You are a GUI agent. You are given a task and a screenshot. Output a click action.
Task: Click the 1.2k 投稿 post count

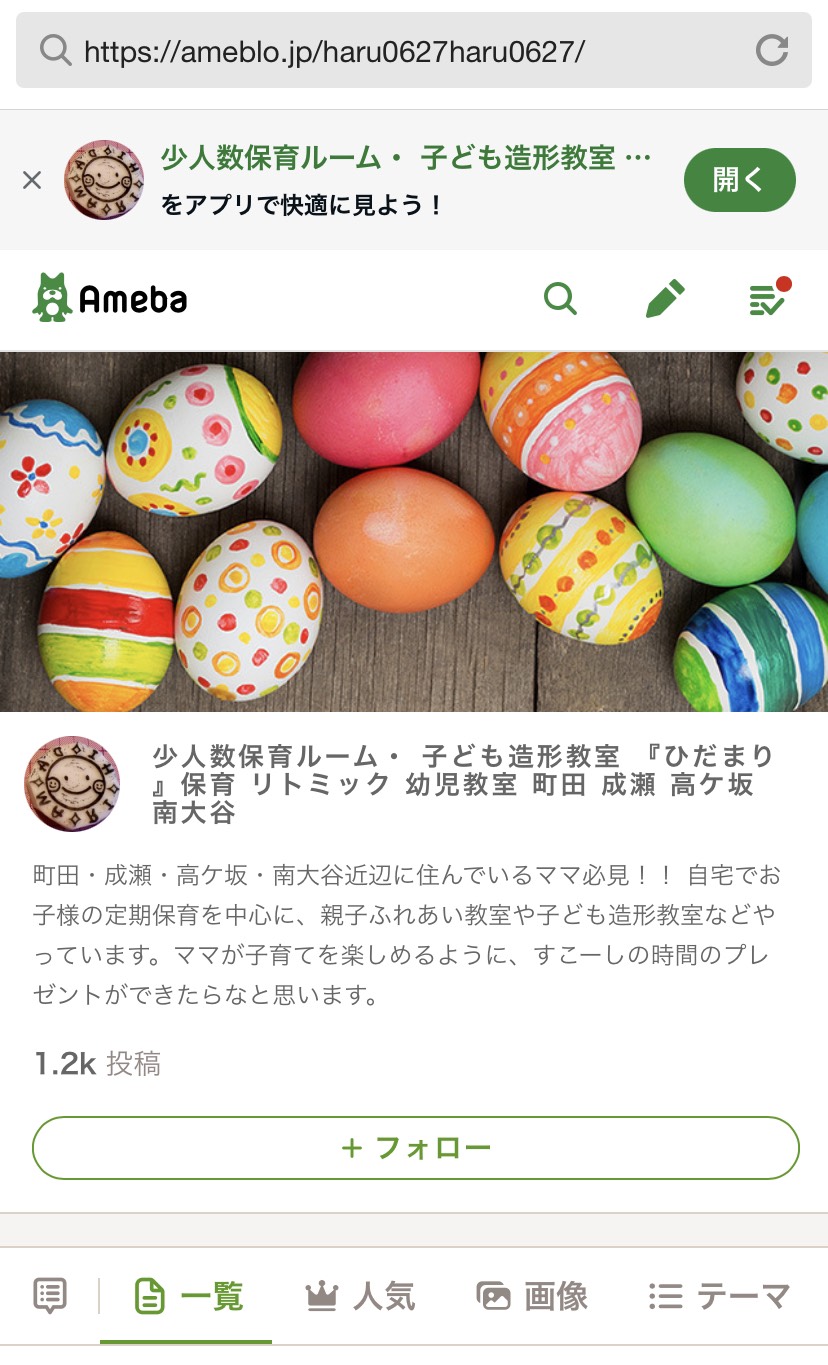pyautogui.click(x=97, y=1063)
